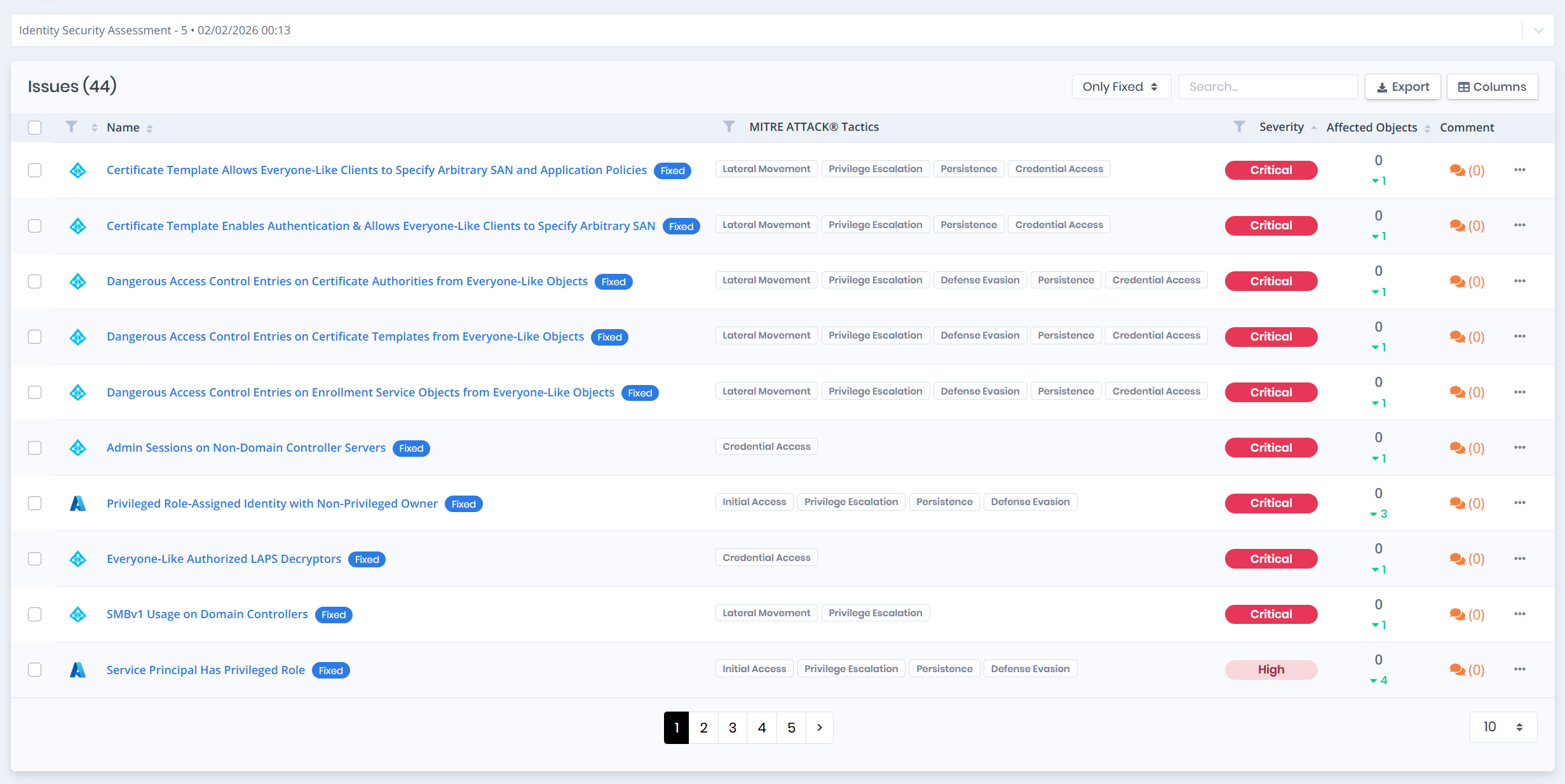Click the High severity badge on Service Principal row

coord(1271,670)
